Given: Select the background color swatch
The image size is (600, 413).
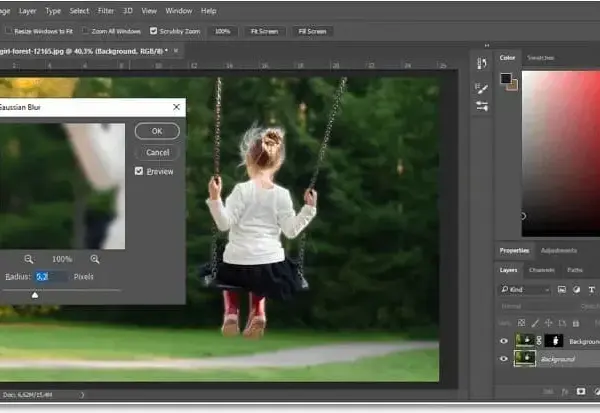Looking at the screenshot, I should point(514,86).
